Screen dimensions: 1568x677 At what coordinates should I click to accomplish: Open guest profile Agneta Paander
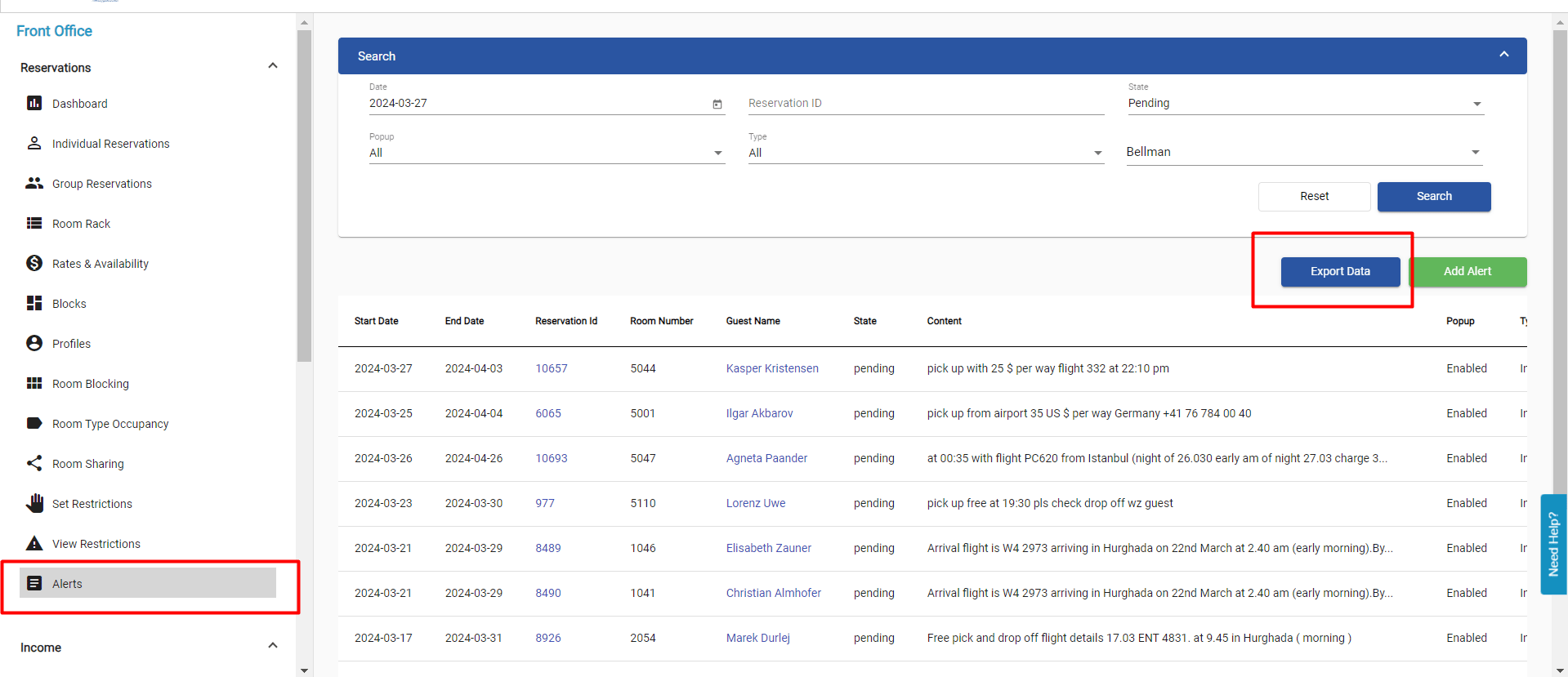point(766,458)
